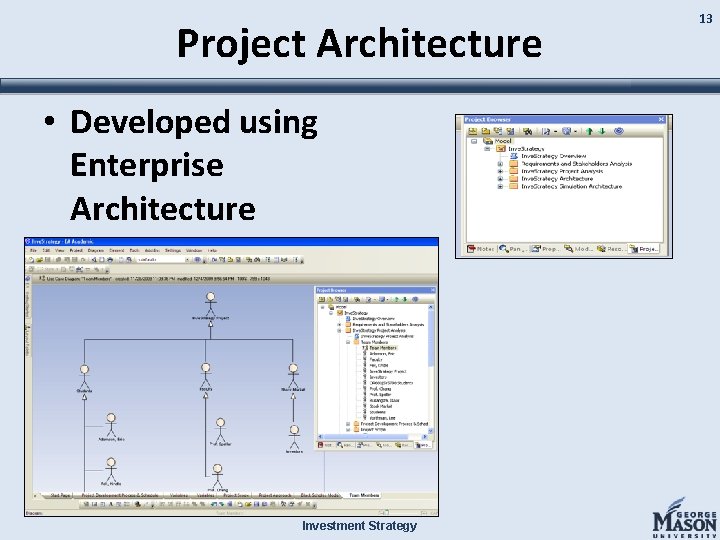Open the File menu in EA window
The width and height of the screenshot is (720, 540).
click(34, 251)
